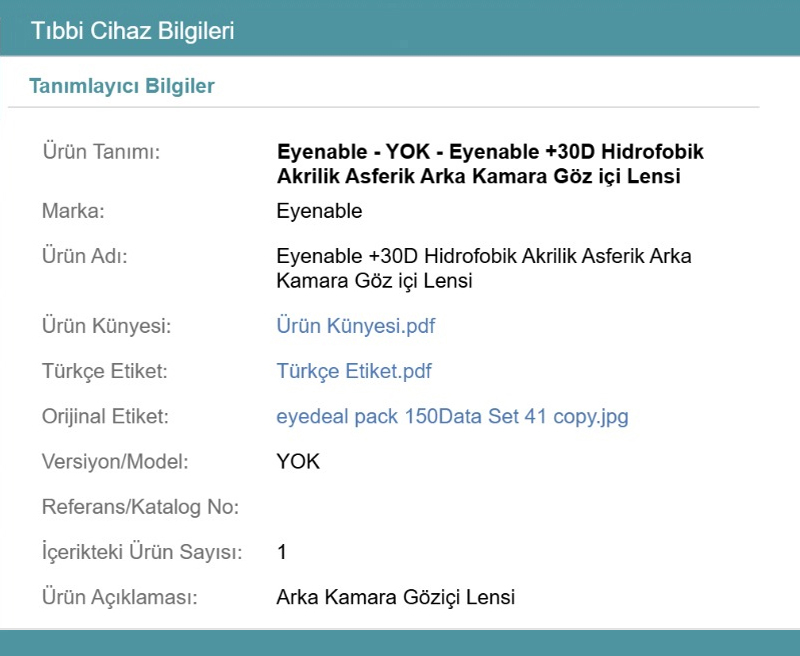Open eyedeal pack 150Data Set 41 copy.jpg
This screenshot has height=656, width=800.
[452, 416]
